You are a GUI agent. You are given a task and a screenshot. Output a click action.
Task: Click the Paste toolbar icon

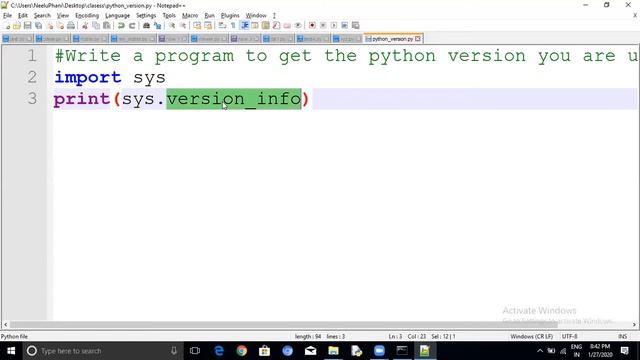pyautogui.click(x=107, y=25)
